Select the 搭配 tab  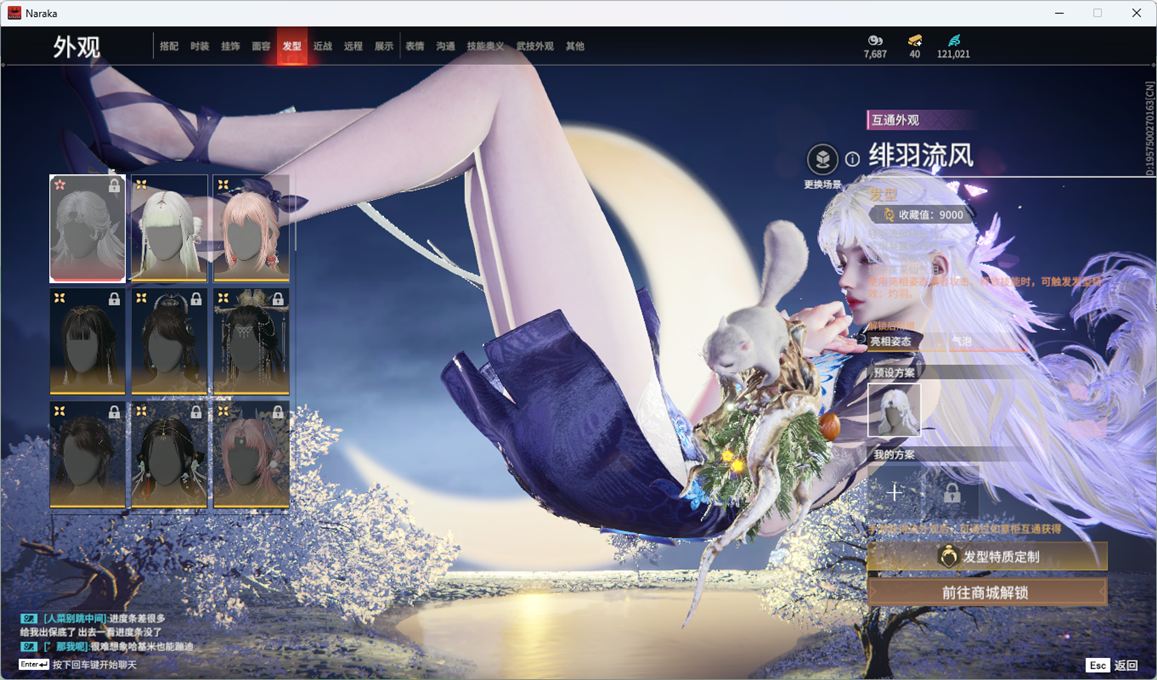pyautogui.click(x=169, y=46)
